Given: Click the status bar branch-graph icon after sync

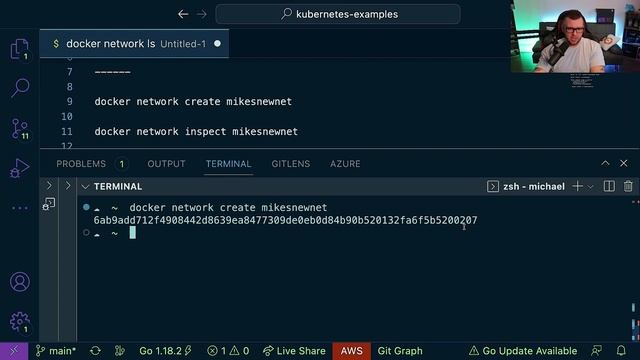Looking at the screenshot, I should point(120,351).
